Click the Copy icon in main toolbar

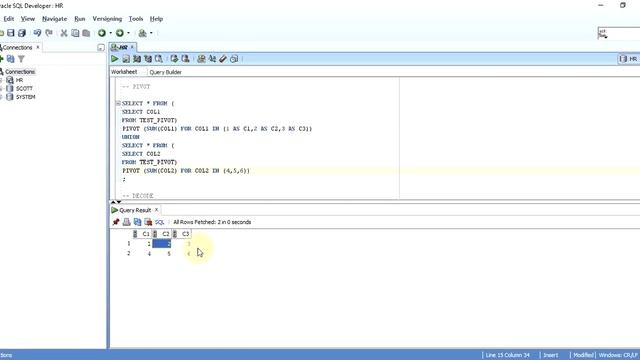click(x=75, y=33)
